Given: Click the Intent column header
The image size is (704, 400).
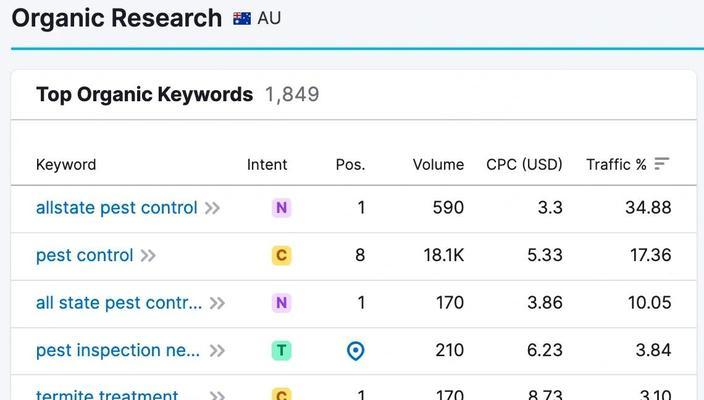Looking at the screenshot, I should coord(267,164).
